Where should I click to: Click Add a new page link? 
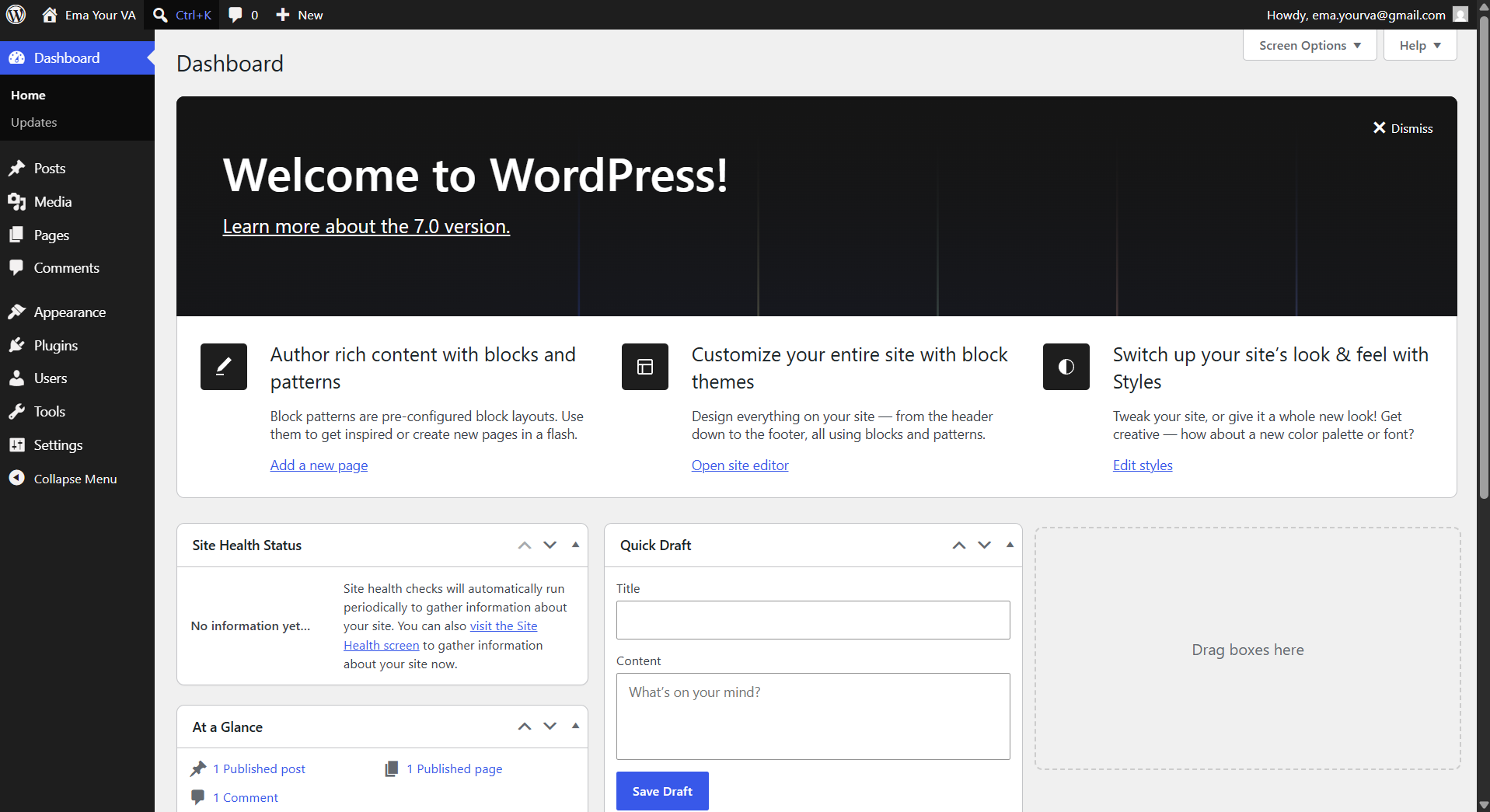[319, 465]
